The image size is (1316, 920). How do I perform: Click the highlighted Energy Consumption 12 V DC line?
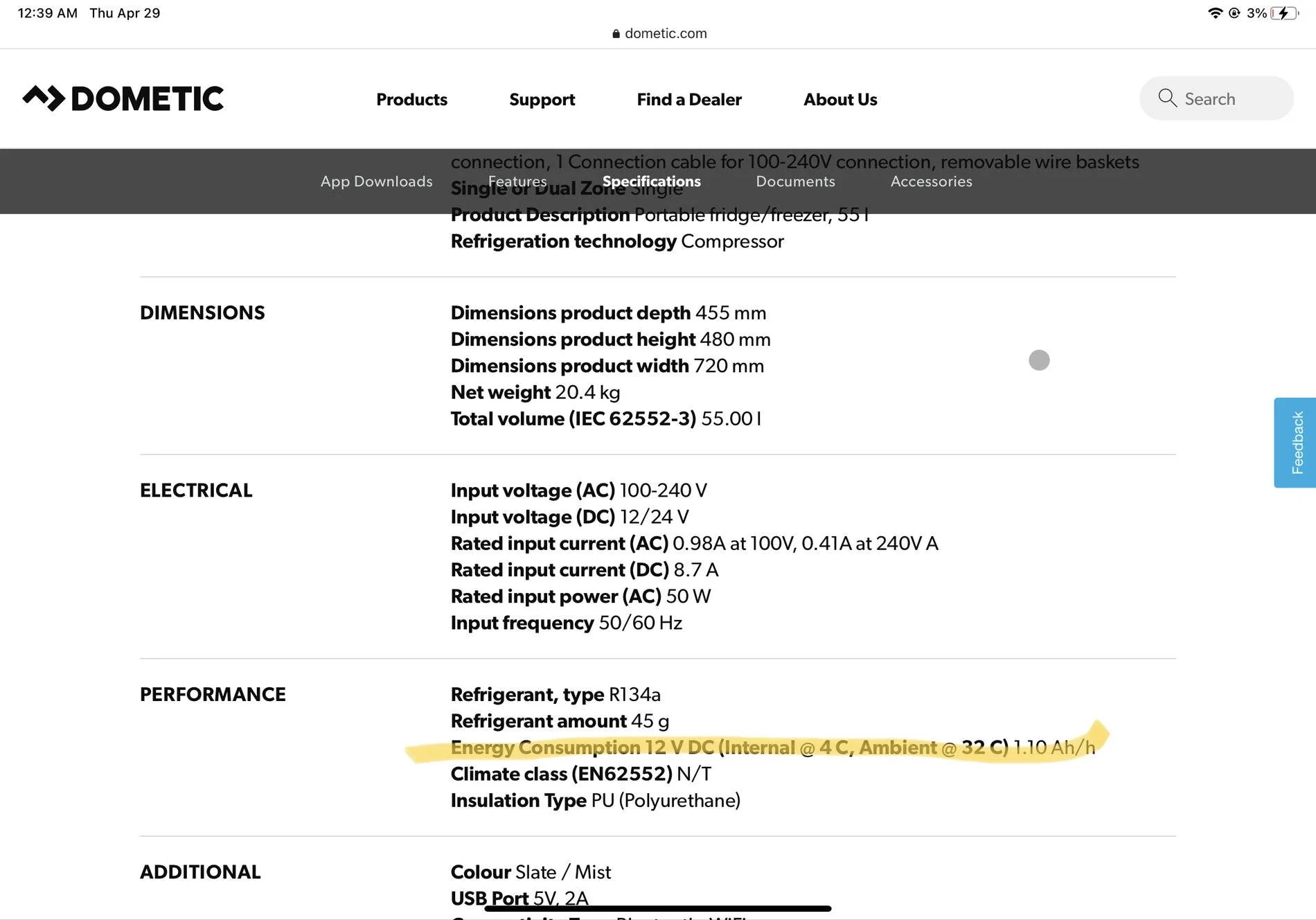[x=773, y=747]
